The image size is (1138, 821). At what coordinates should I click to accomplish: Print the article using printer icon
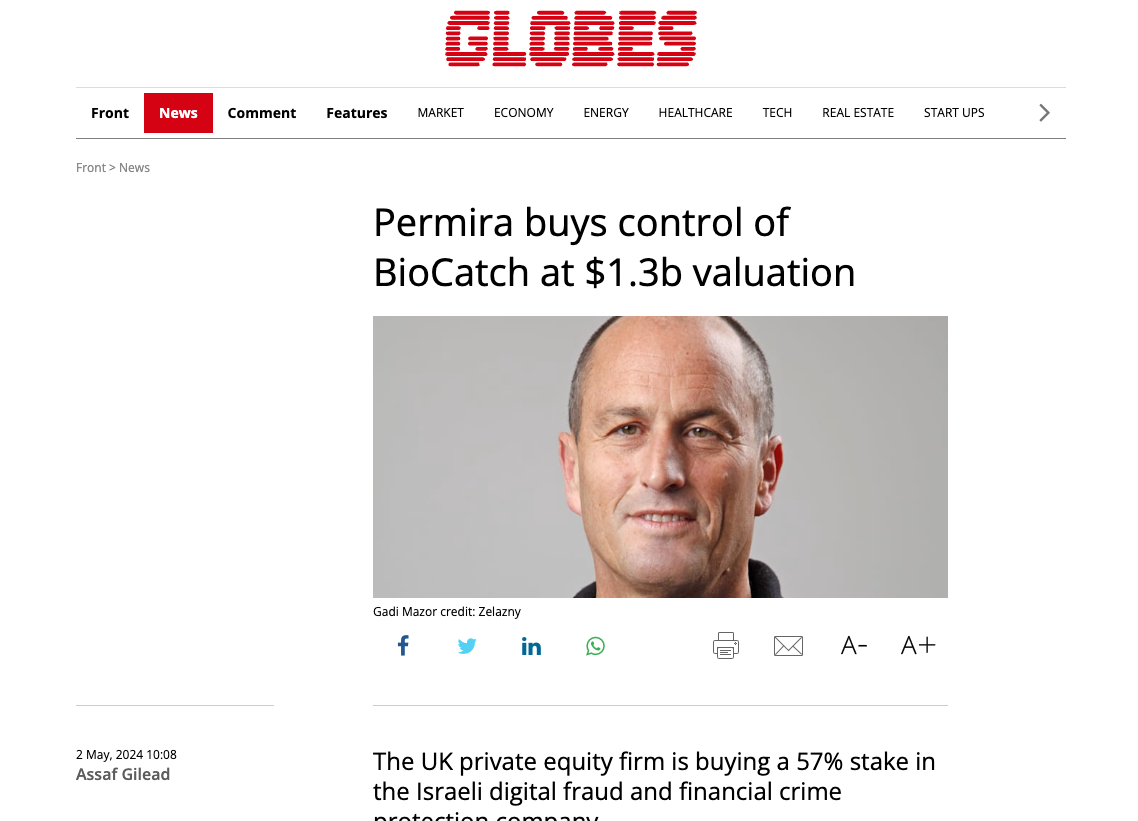[x=725, y=646]
